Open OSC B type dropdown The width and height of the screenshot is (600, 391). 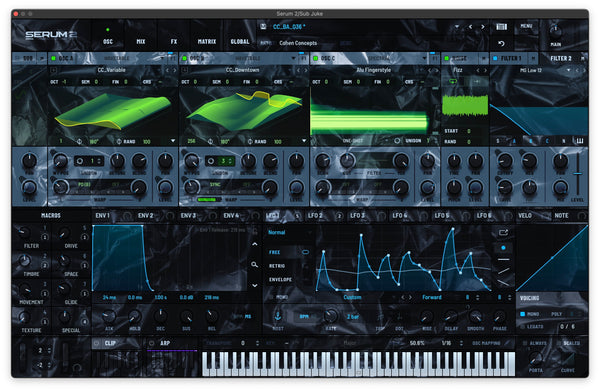293,58
